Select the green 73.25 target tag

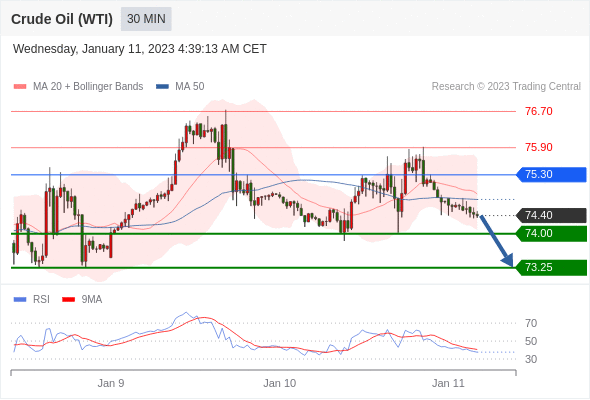click(552, 268)
